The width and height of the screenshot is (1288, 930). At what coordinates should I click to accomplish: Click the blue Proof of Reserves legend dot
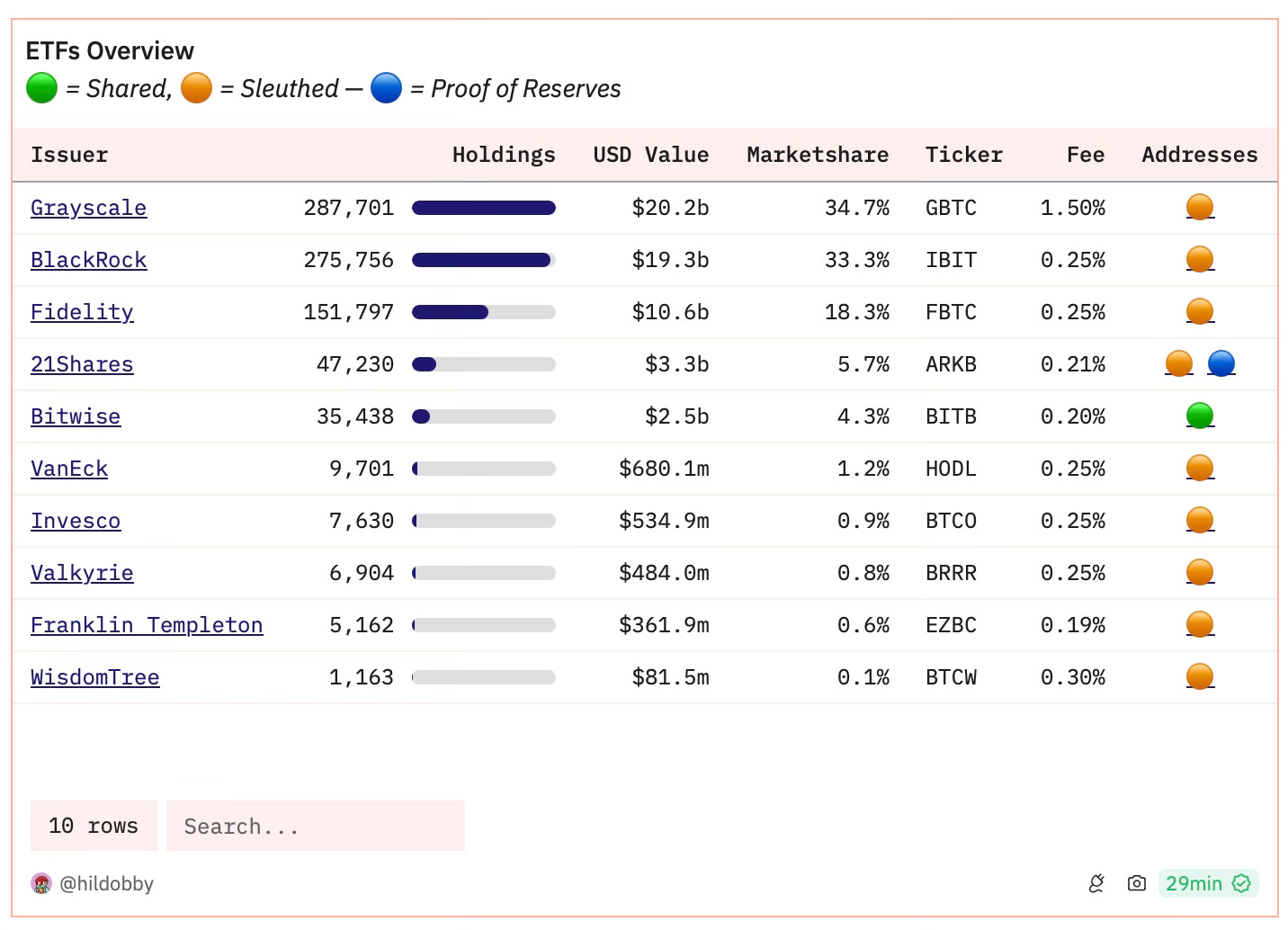386,88
